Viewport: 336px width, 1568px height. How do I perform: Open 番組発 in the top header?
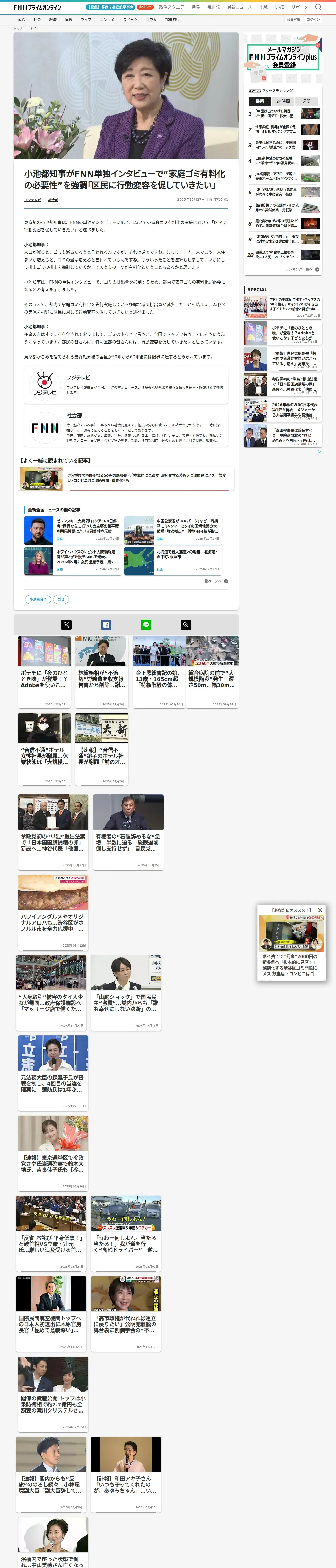214,7
